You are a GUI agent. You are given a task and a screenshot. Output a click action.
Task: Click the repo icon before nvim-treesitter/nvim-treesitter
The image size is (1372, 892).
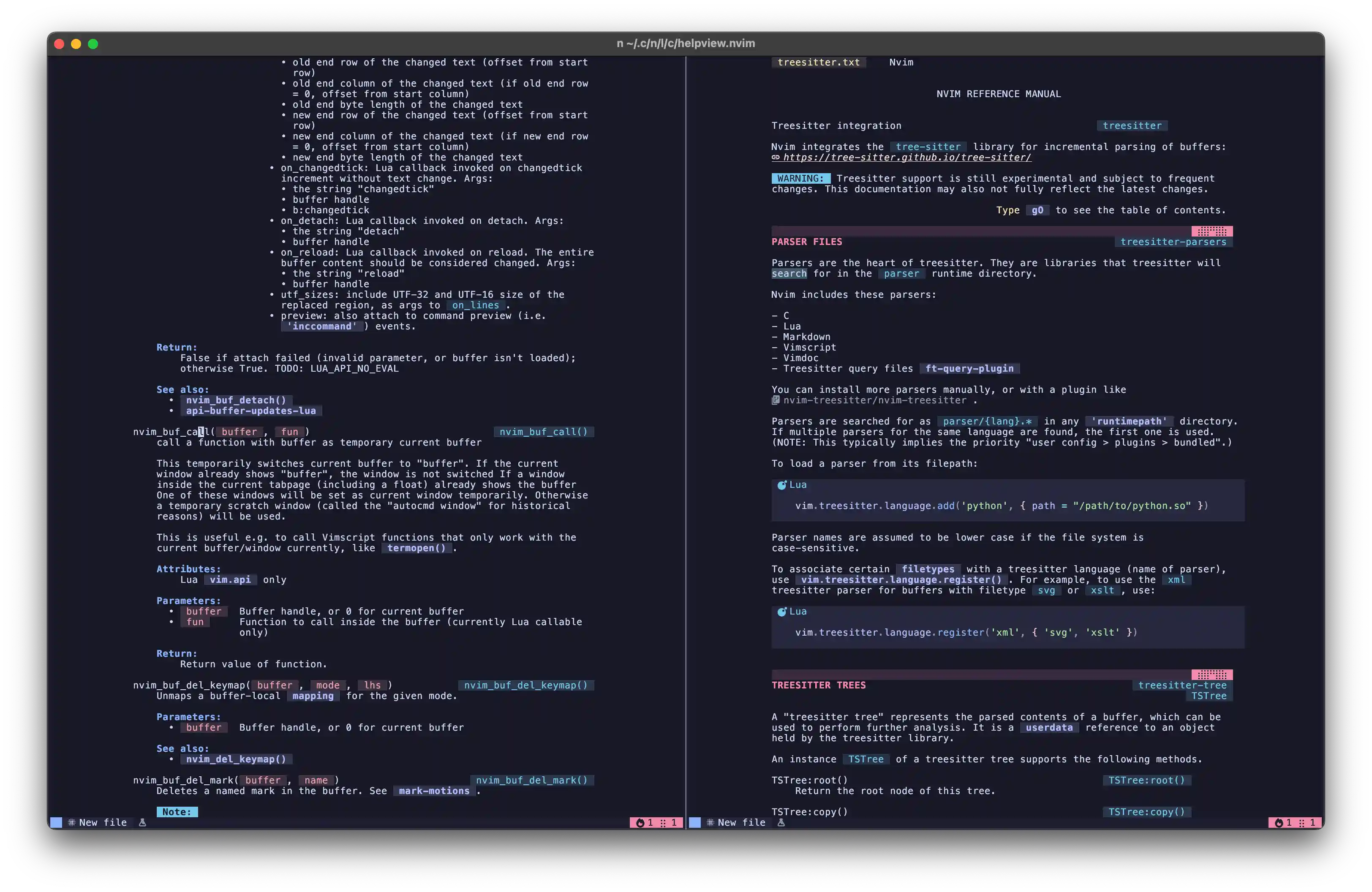pyautogui.click(x=776, y=400)
